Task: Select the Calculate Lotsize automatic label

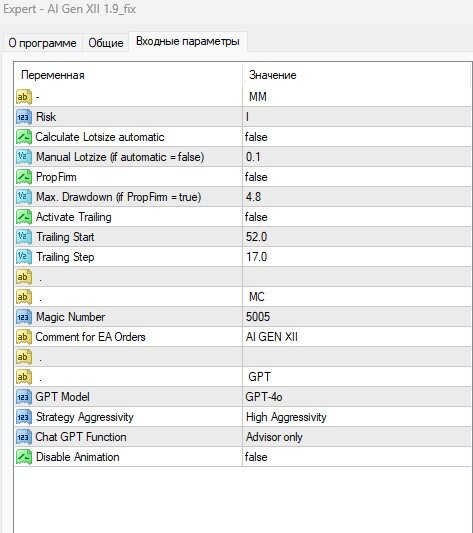Action: (x=100, y=137)
